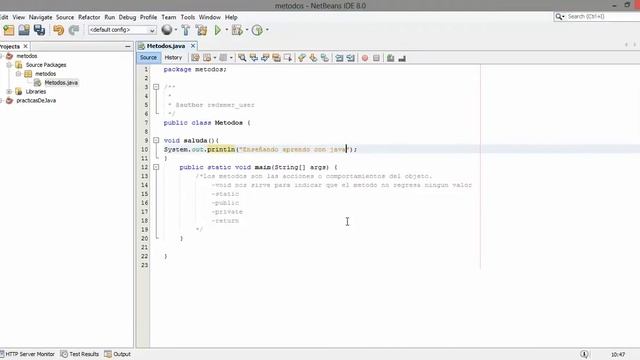Click the globe browser icon in toolbar
Viewport: 640px width, 360px height.
pos(167,30)
